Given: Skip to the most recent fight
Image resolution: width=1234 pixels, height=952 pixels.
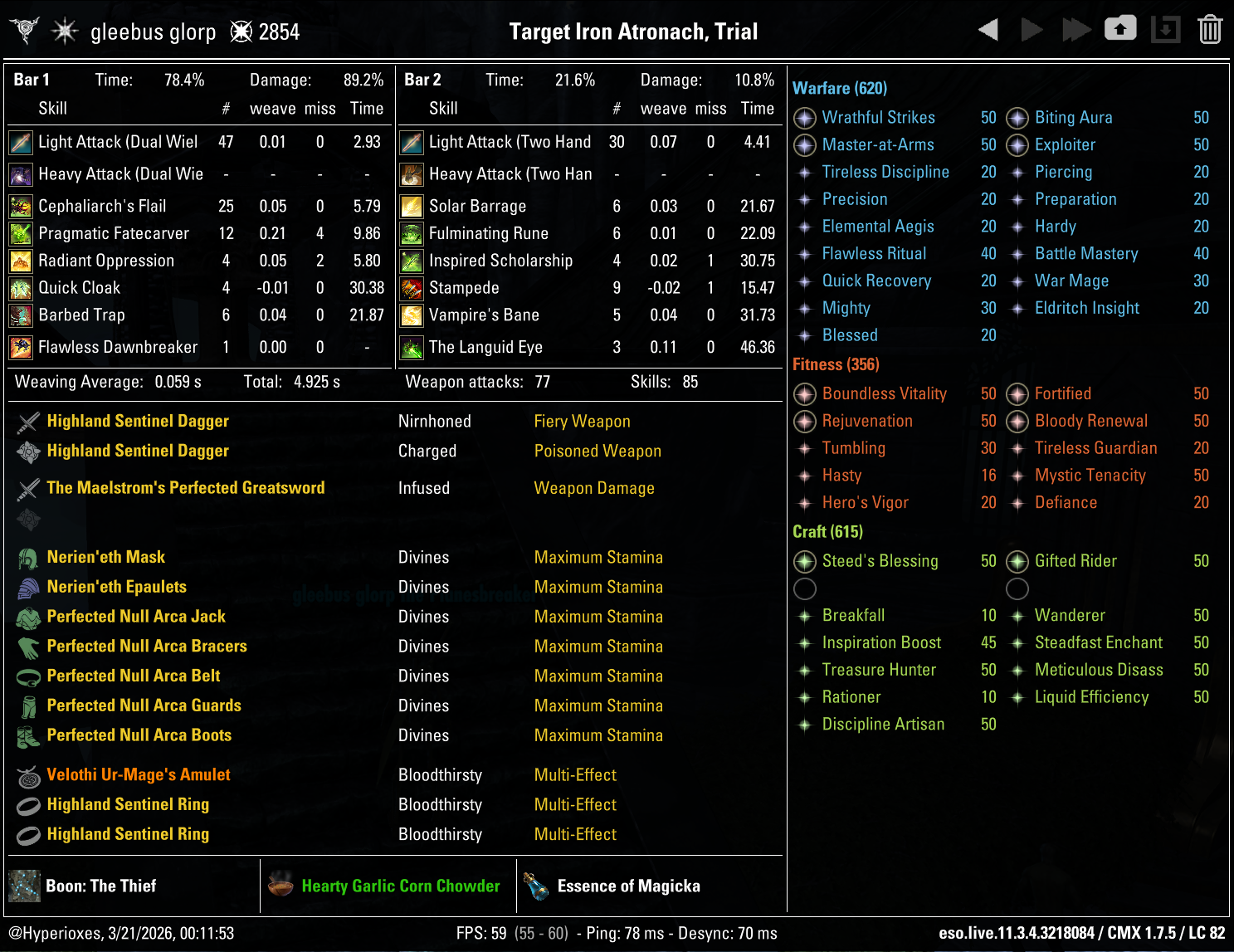Looking at the screenshot, I should point(1075,28).
